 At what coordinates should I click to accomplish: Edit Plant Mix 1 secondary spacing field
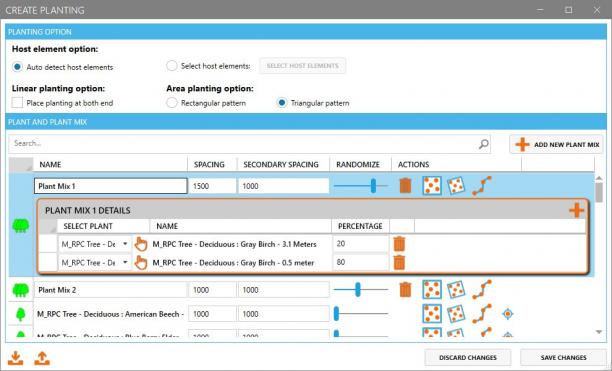(284, 186)
